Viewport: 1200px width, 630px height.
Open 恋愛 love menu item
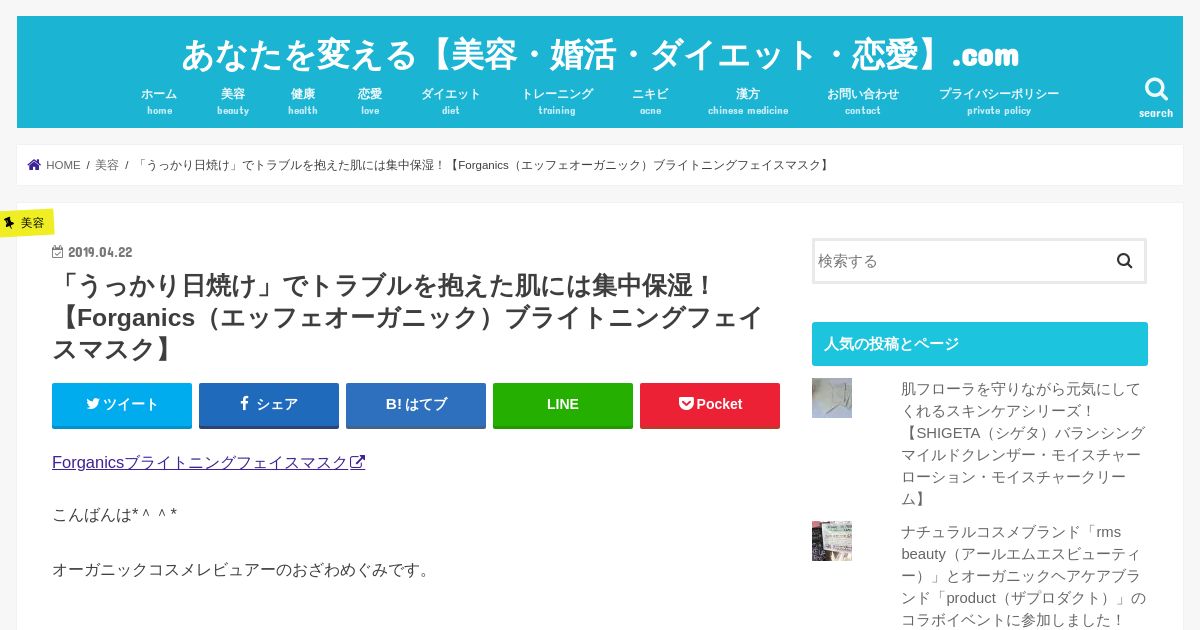coord(370,101)
